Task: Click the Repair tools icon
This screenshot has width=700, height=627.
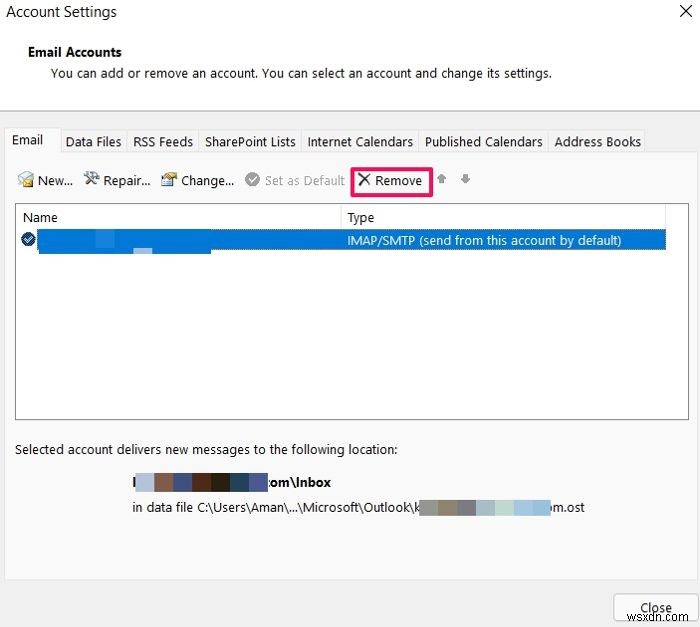Action: pos(92,179)
